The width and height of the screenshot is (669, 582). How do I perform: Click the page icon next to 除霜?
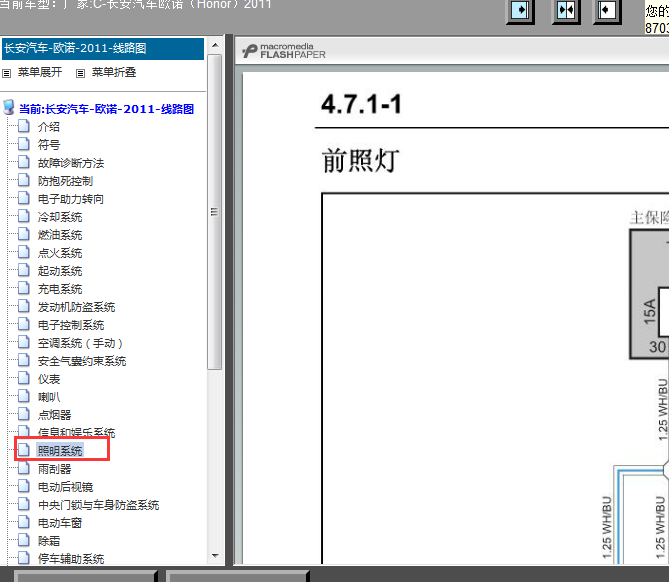click(24, 540)
